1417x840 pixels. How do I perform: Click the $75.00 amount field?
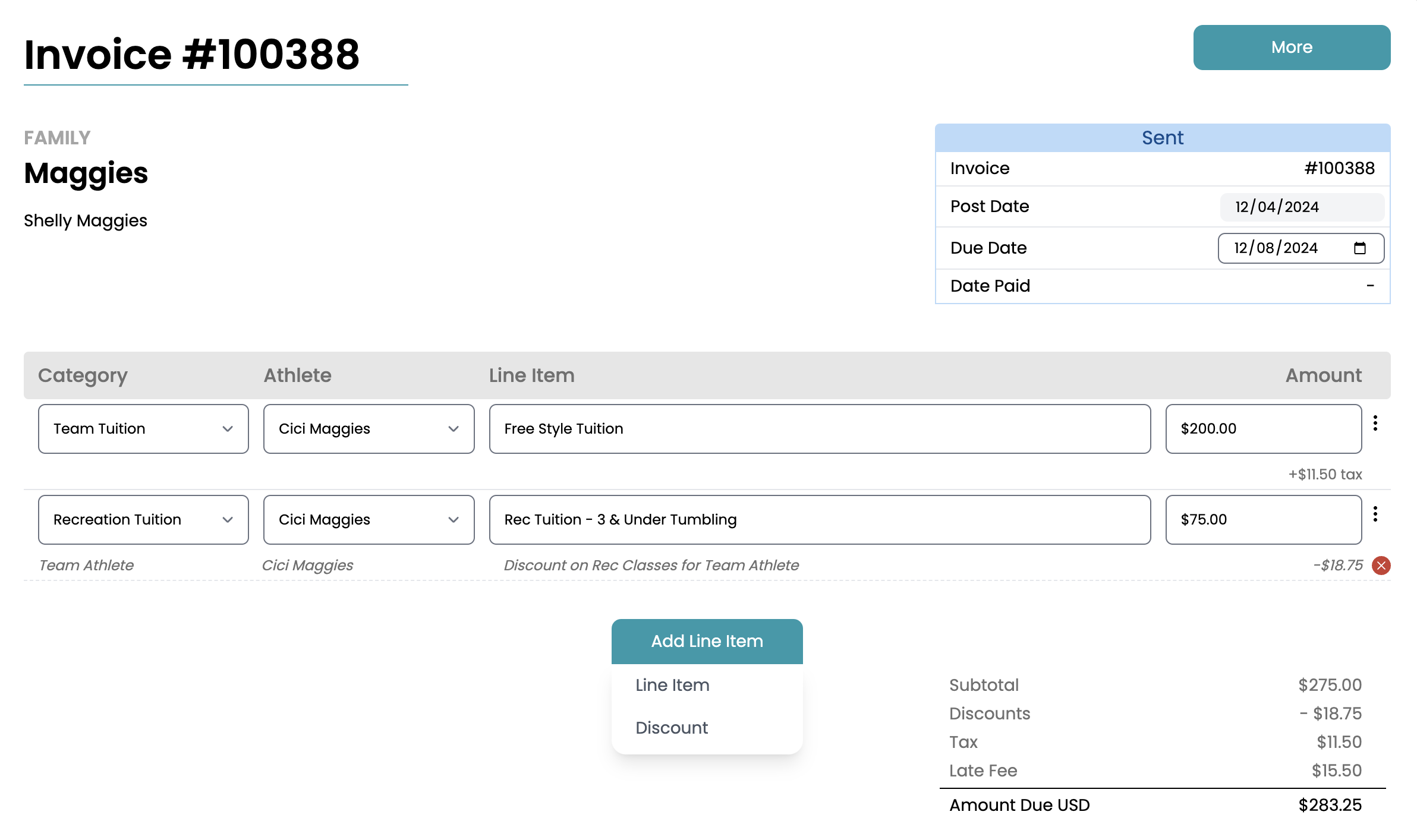(1262, 520)
